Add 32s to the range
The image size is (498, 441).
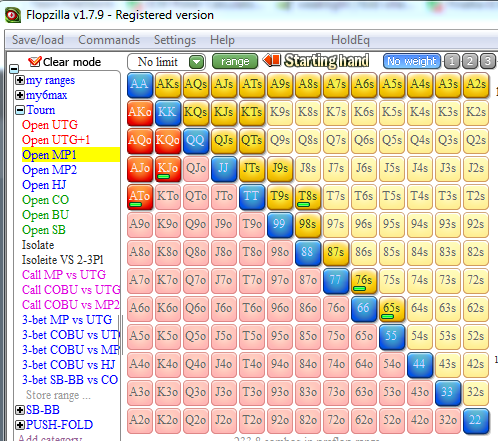[x=476, y=393]
